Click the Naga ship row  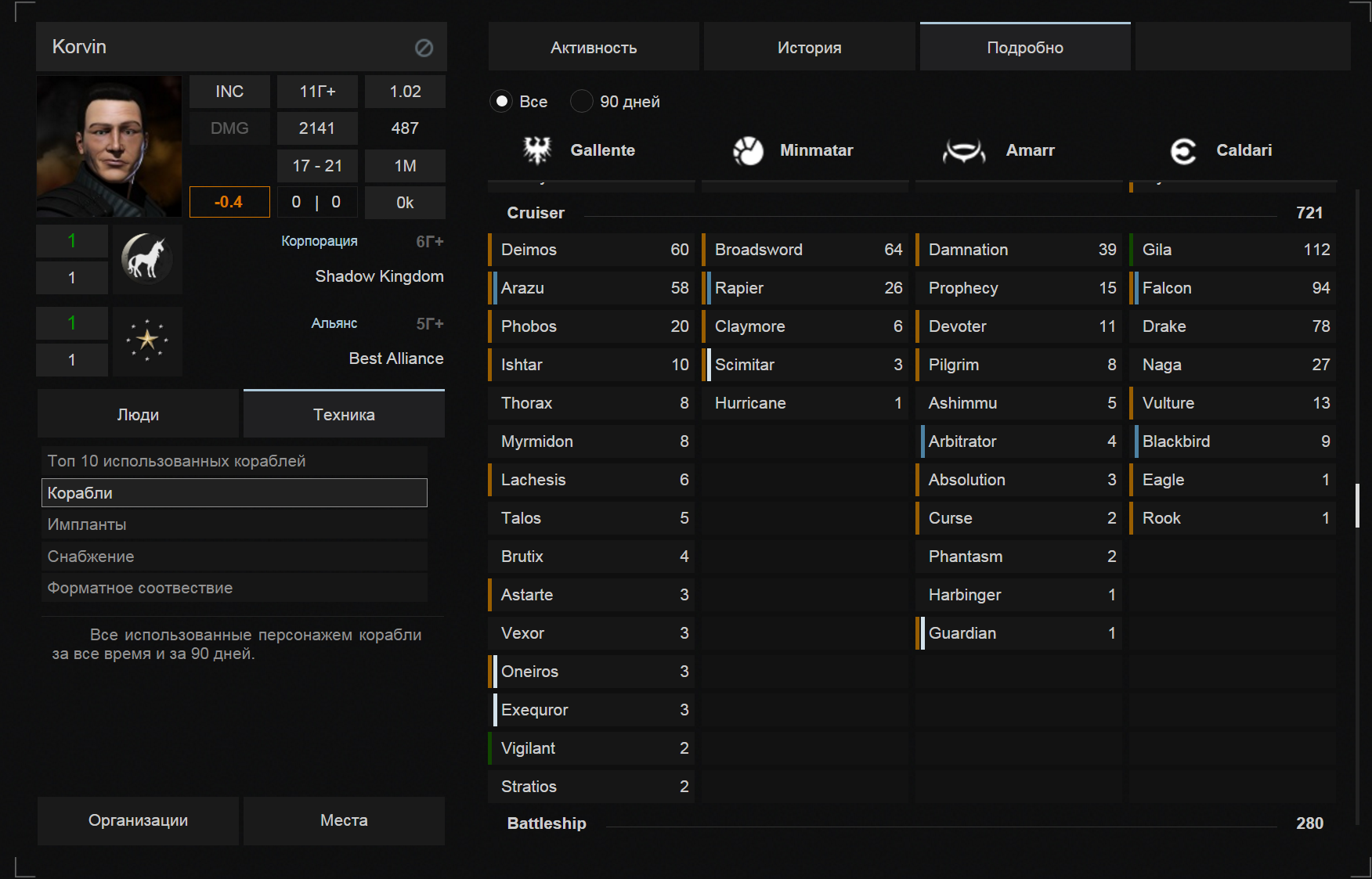click(x=1233, y=365)
